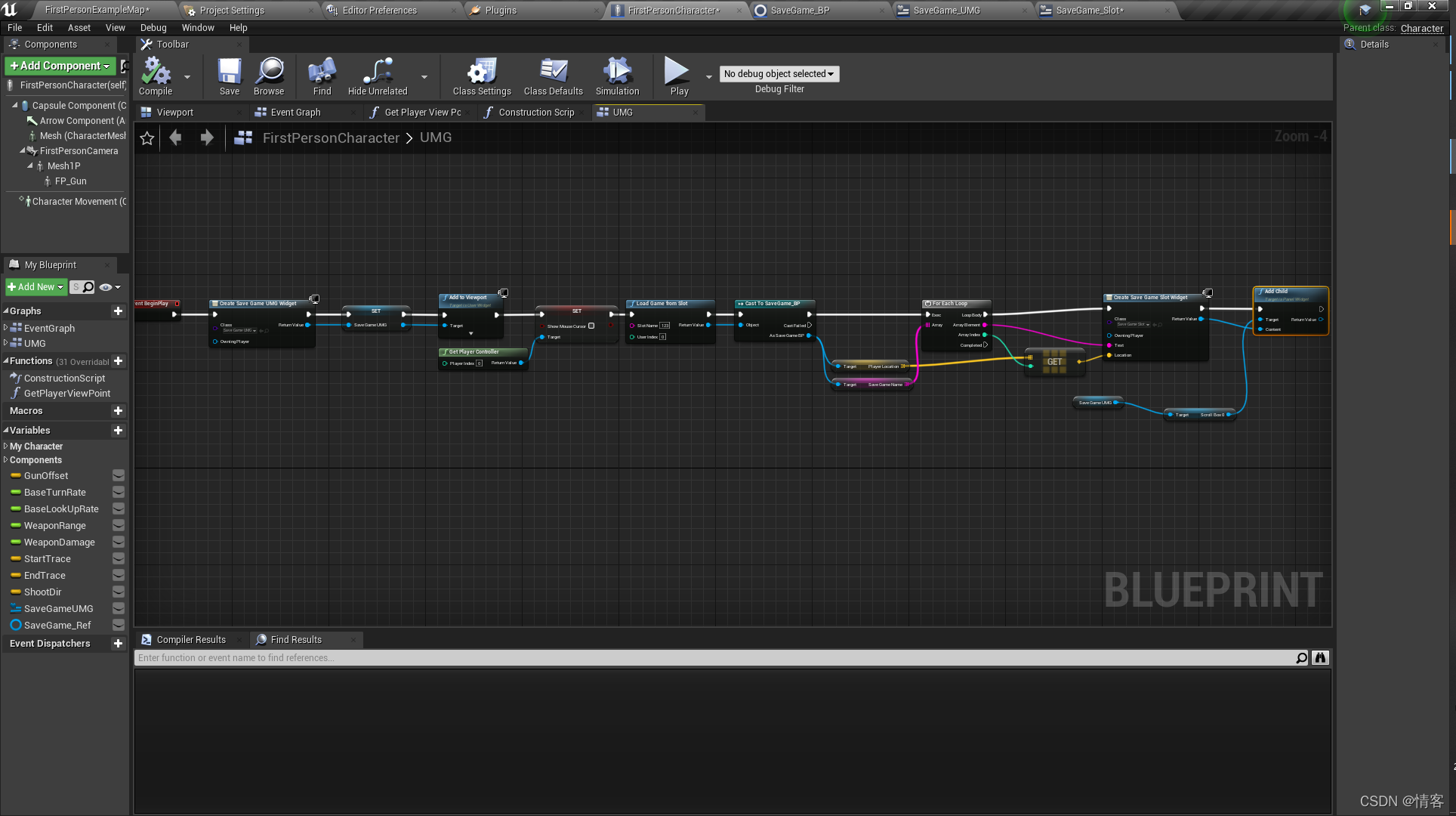Open the Add Component dropdown
This screenshot has height=816, width=1456.
60,66
